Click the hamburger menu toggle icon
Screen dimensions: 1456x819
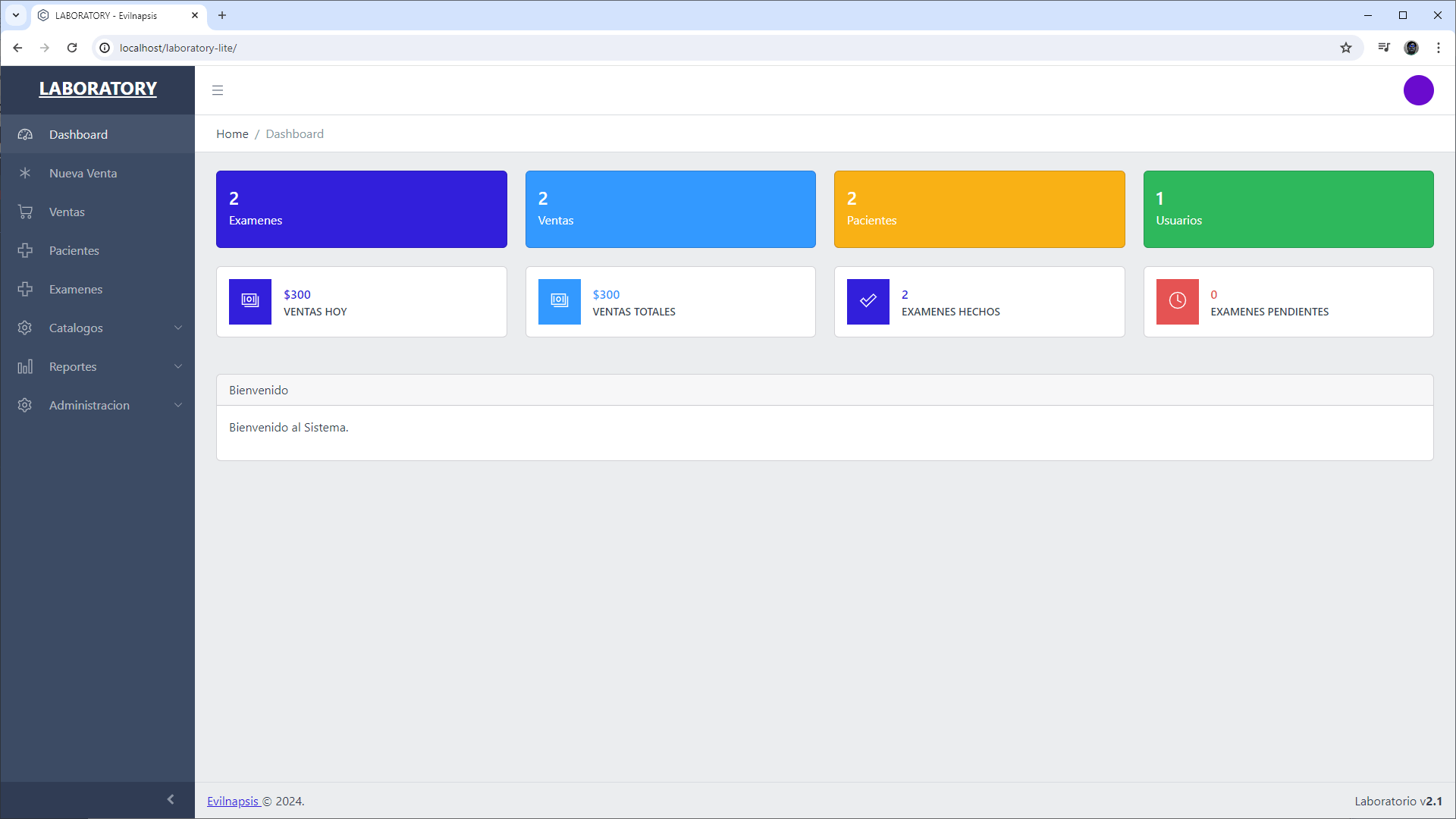(x=218, y=90)
